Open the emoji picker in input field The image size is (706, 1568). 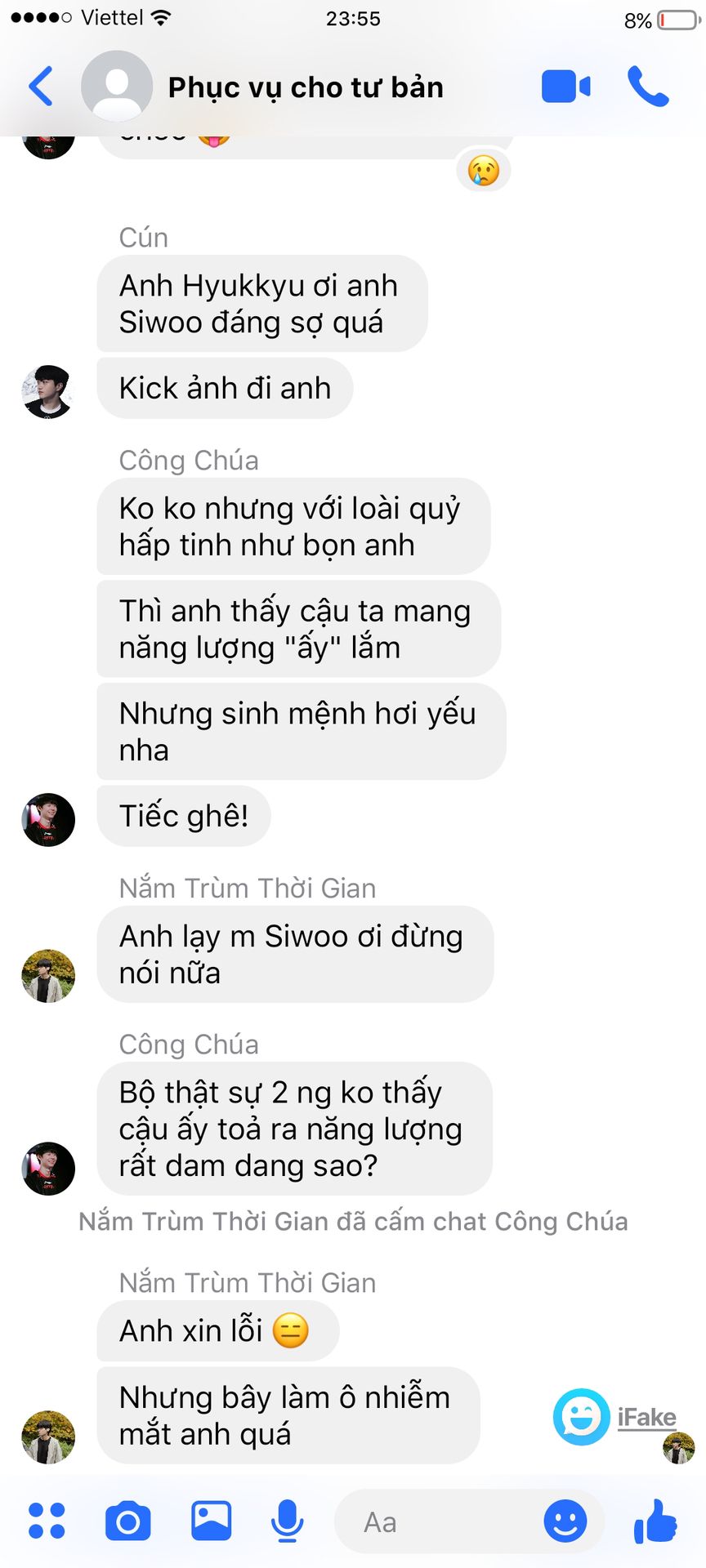tap(565, 1521)
